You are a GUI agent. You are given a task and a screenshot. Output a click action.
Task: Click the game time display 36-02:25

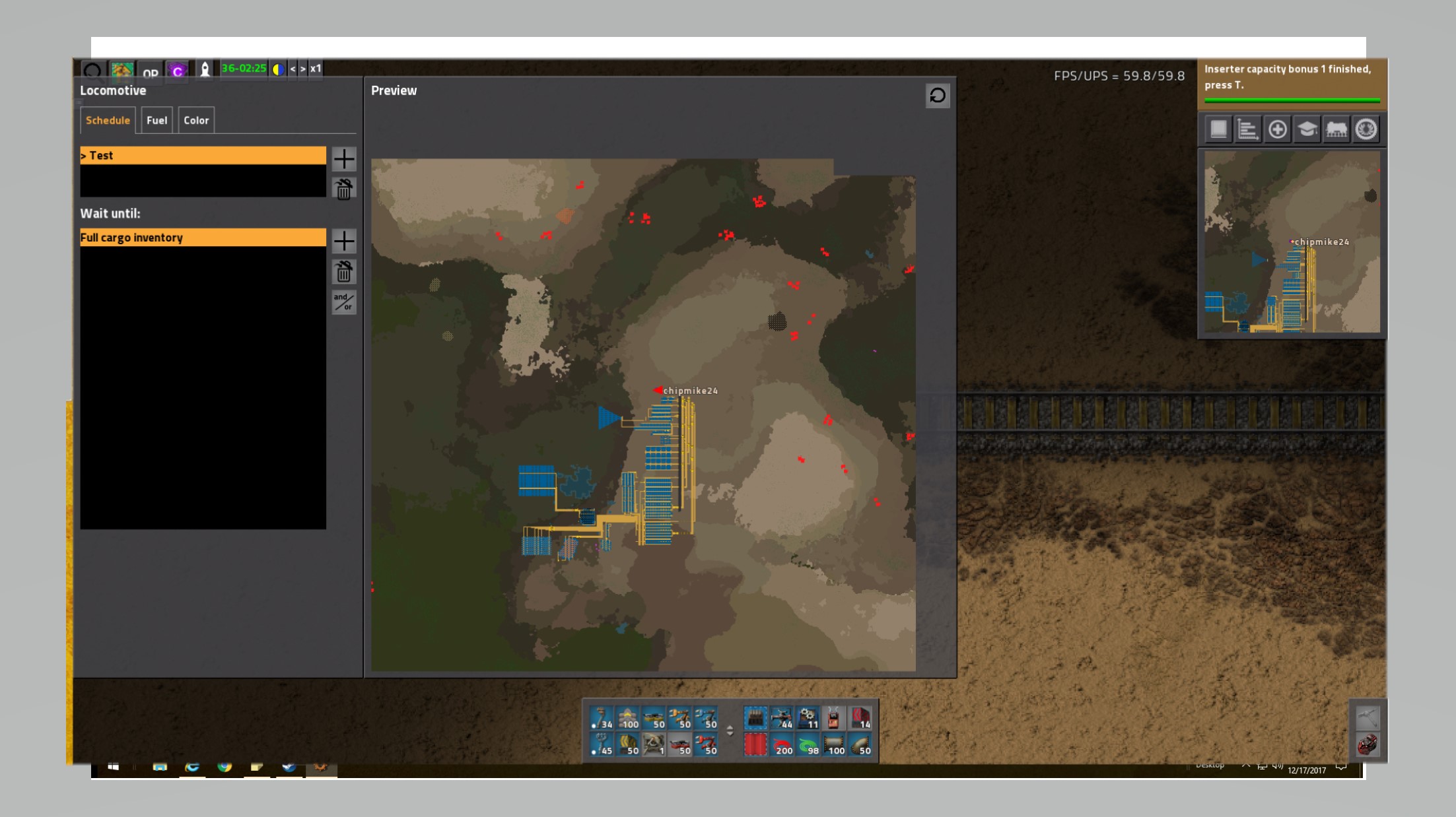click(x=244, y=68)
